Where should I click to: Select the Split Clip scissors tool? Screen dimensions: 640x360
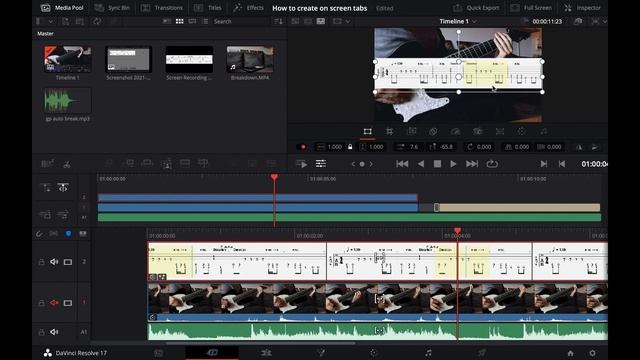pos(67,164)
